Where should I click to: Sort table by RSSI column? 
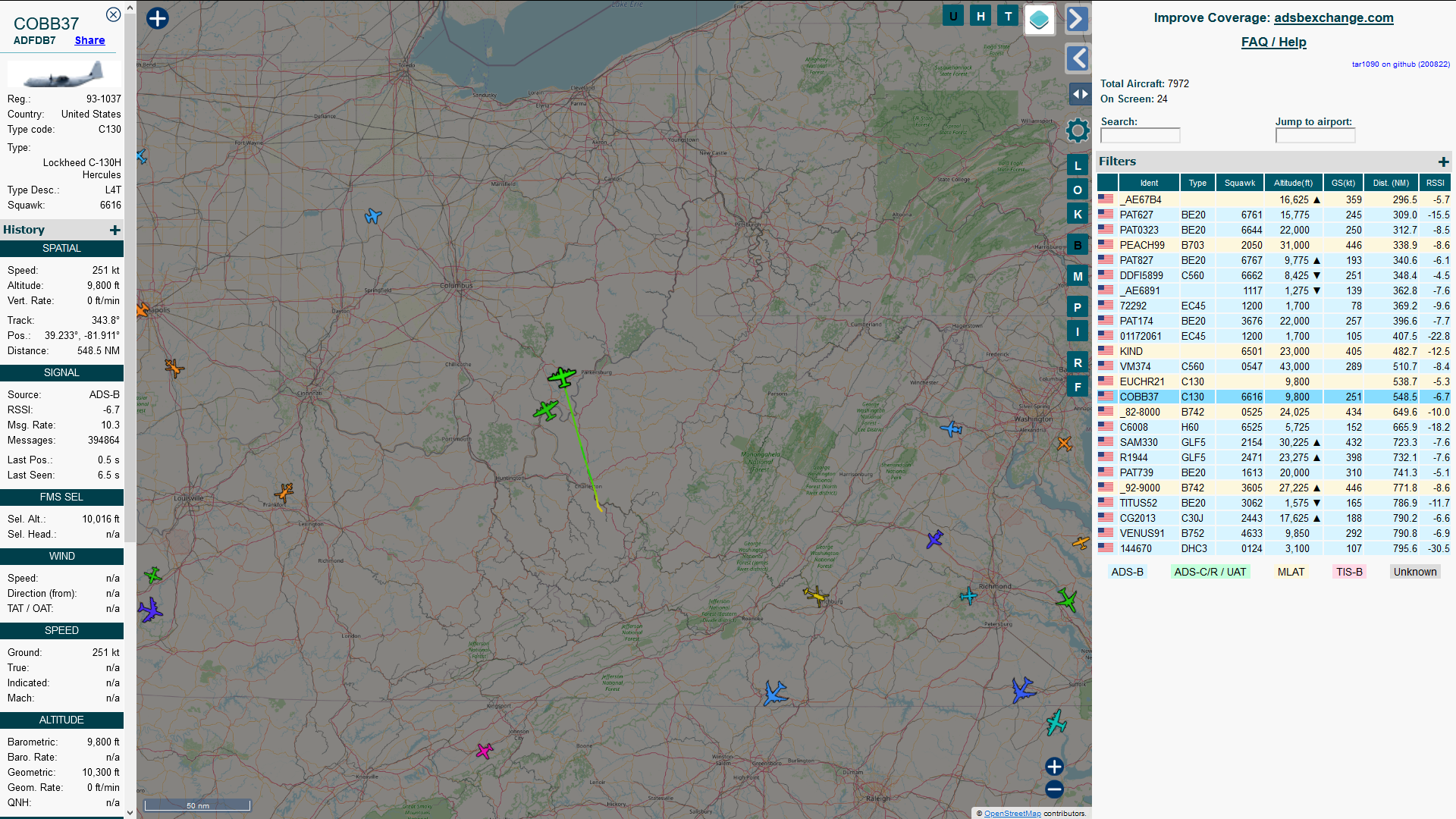(x=1435, y=183)
